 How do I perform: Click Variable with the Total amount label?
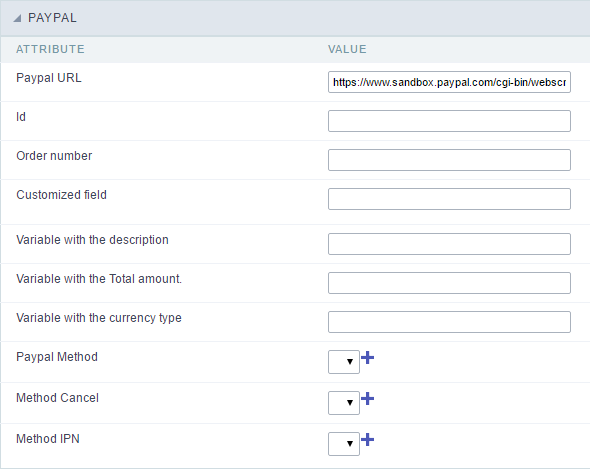click(x=99, y=279)
